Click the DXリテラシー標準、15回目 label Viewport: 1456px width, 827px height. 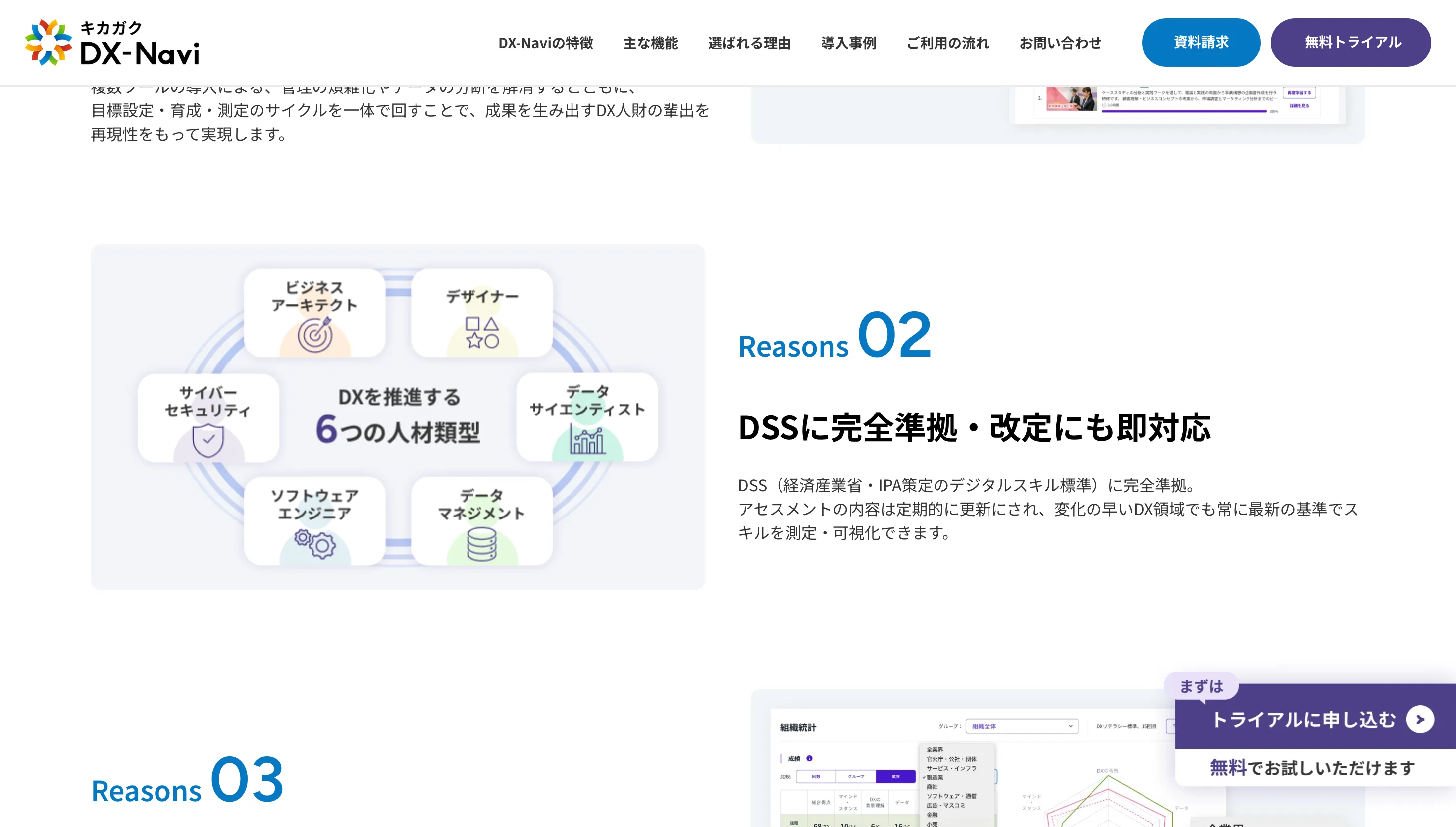pyautogui.click(x=1126, y=726)
